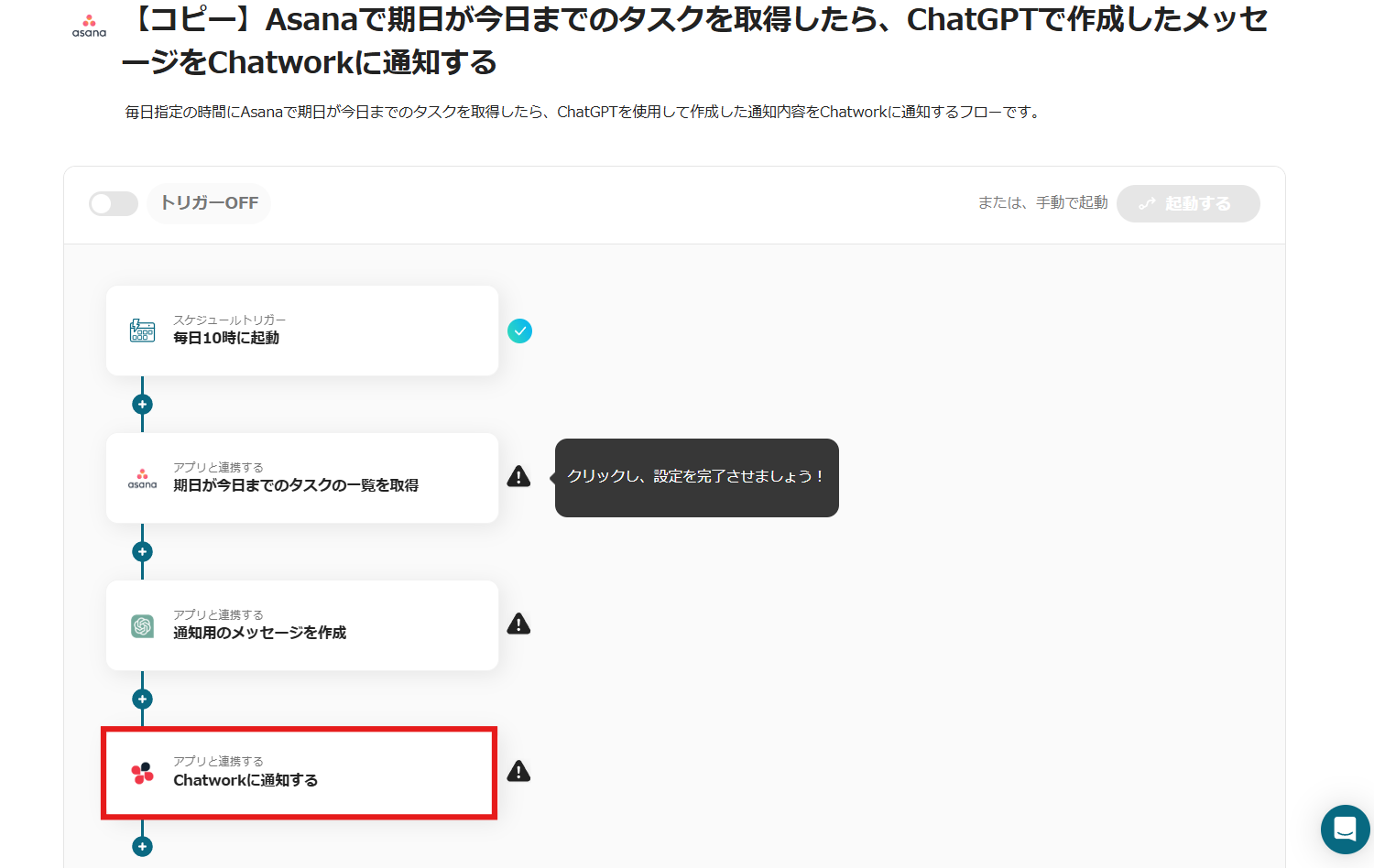Click the 起動する button
1374x868 pixels.
tap(1188, 203)
